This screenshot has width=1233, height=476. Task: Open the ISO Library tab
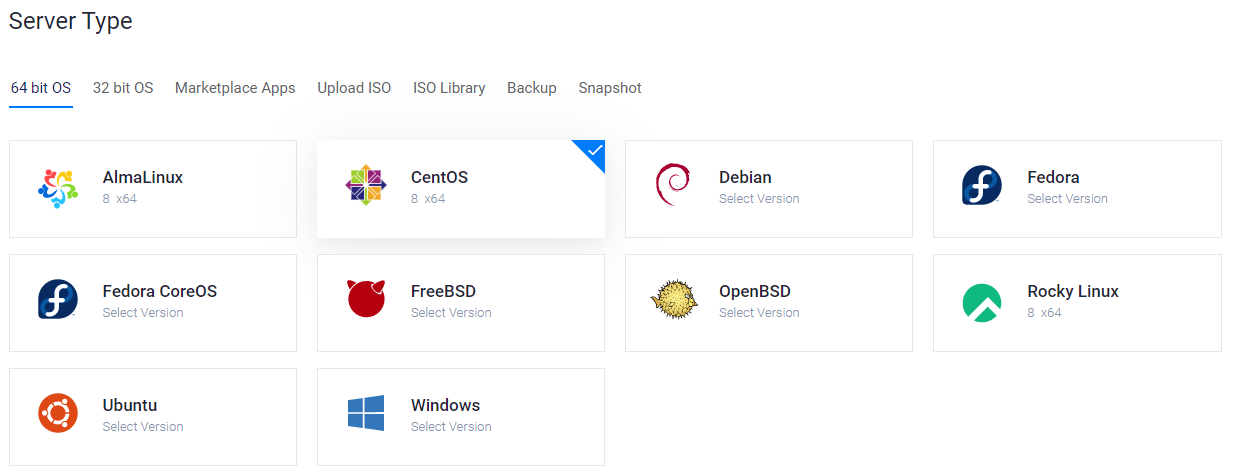(x=449, y=88)
